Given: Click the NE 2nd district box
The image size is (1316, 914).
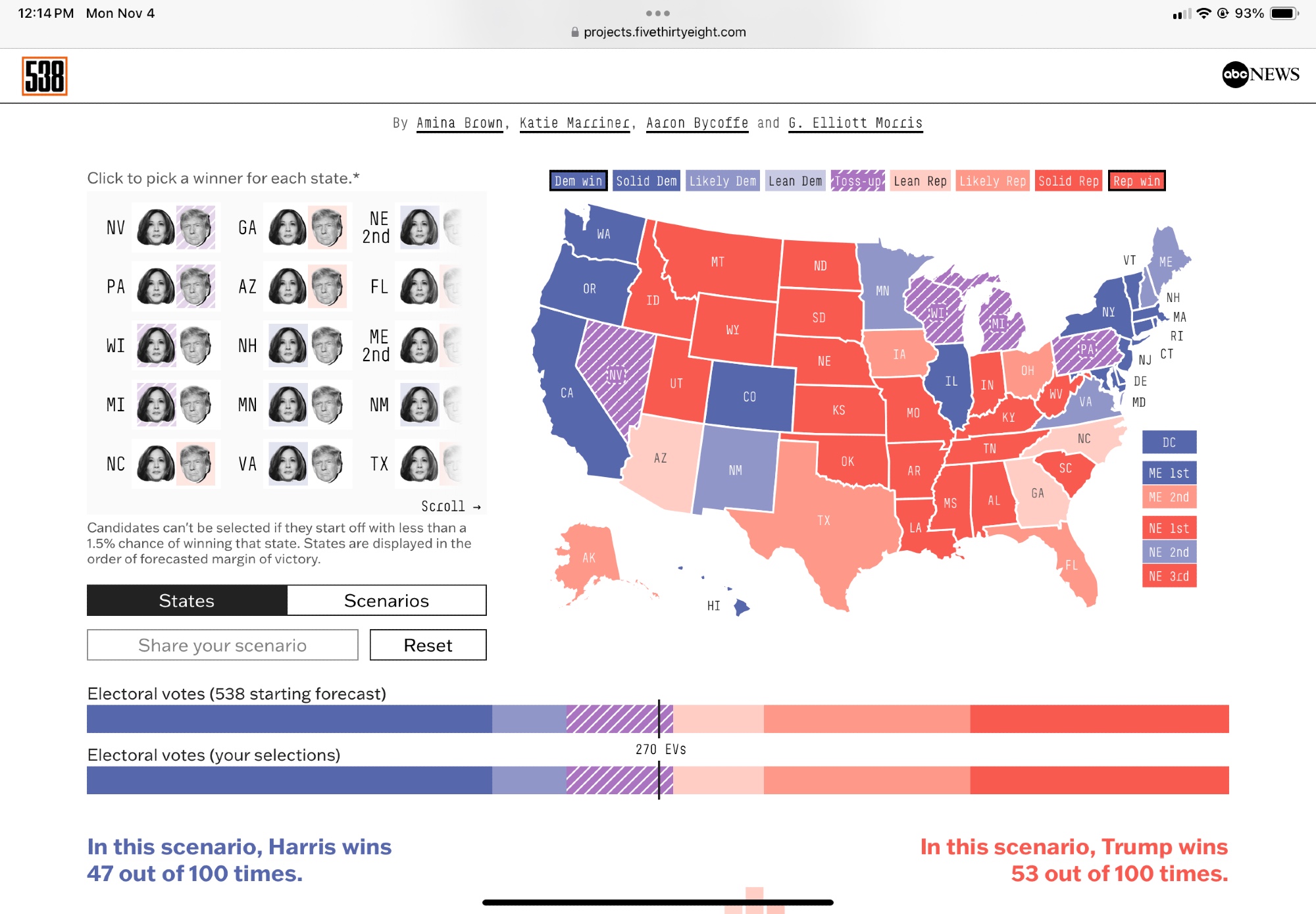Looking at the screenshot, I should click(x=1169, y=552).
